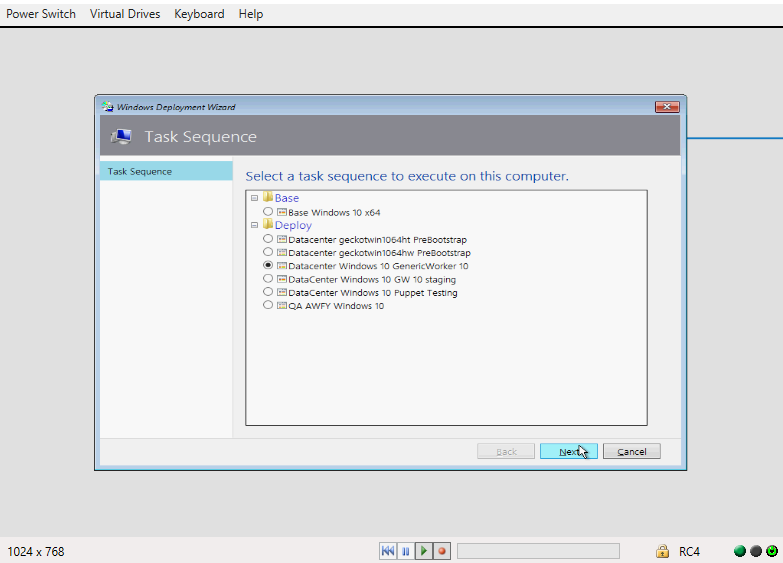Click 'Datacenter geckotwin1064hw PreBootstrap' text

(x=380, y=253)
